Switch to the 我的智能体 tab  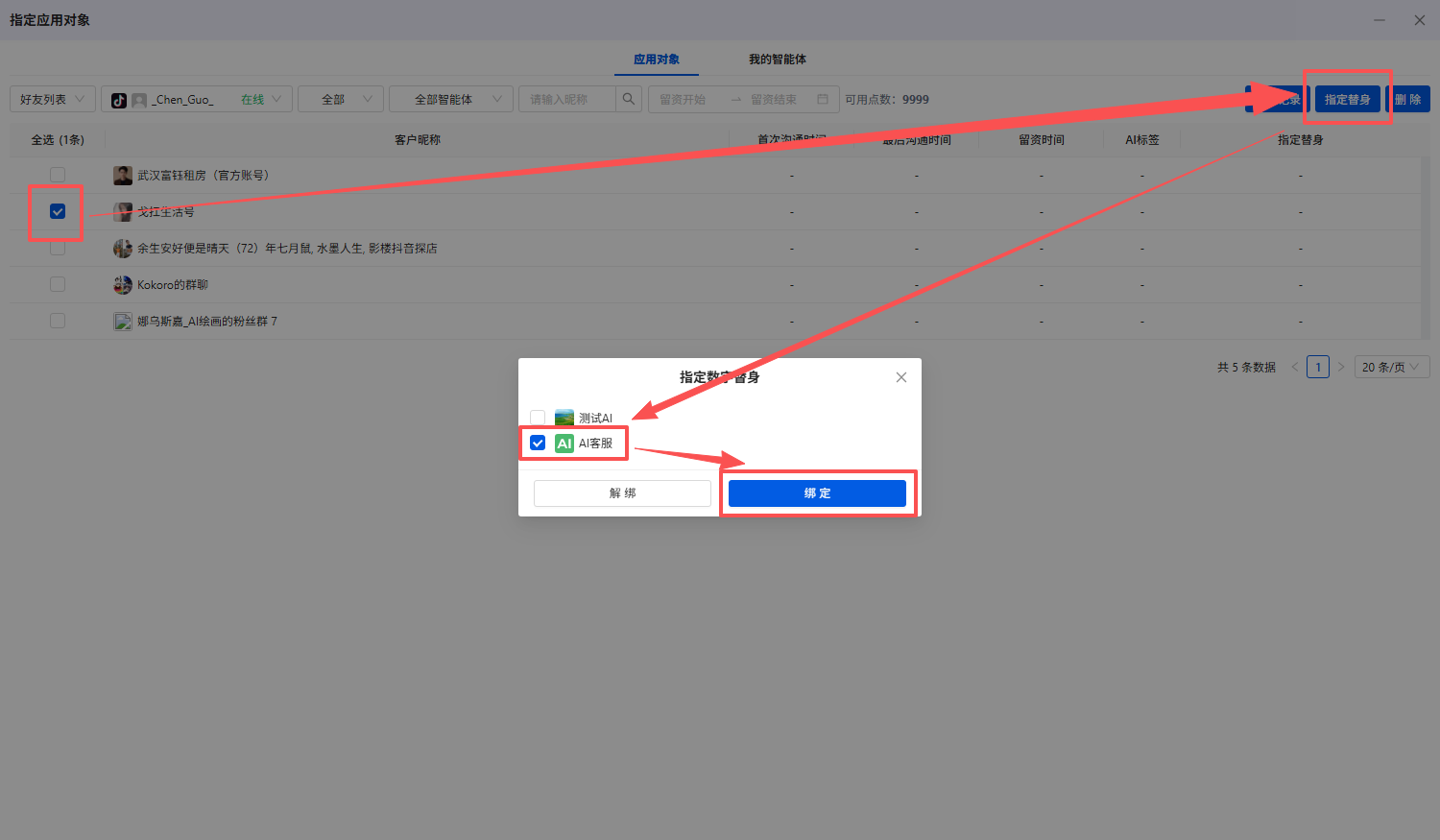[x=778, y=60]
